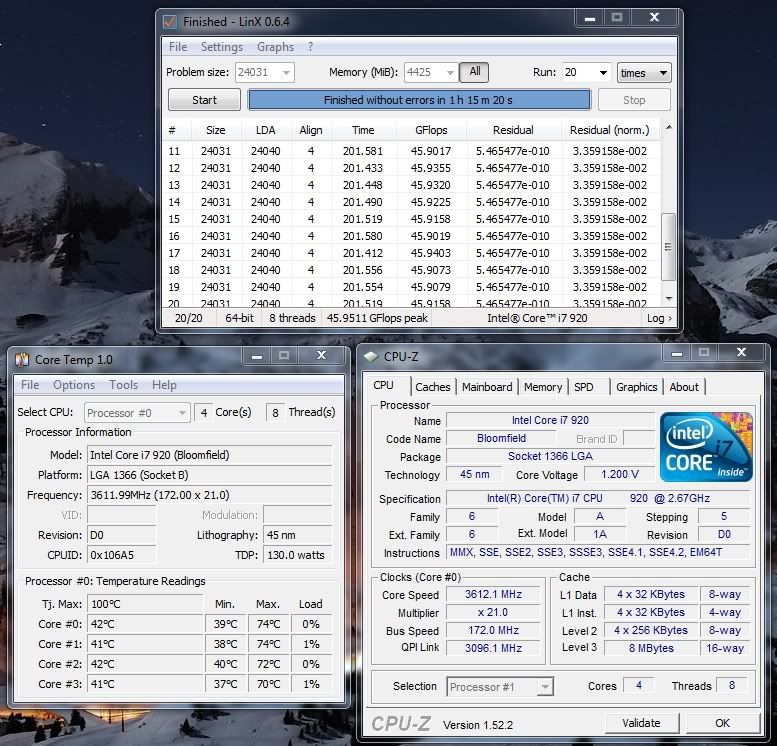Screen dimensions: 777x746
Task: Open the Tools menu in Core Temp
Action: pos(123,385)
